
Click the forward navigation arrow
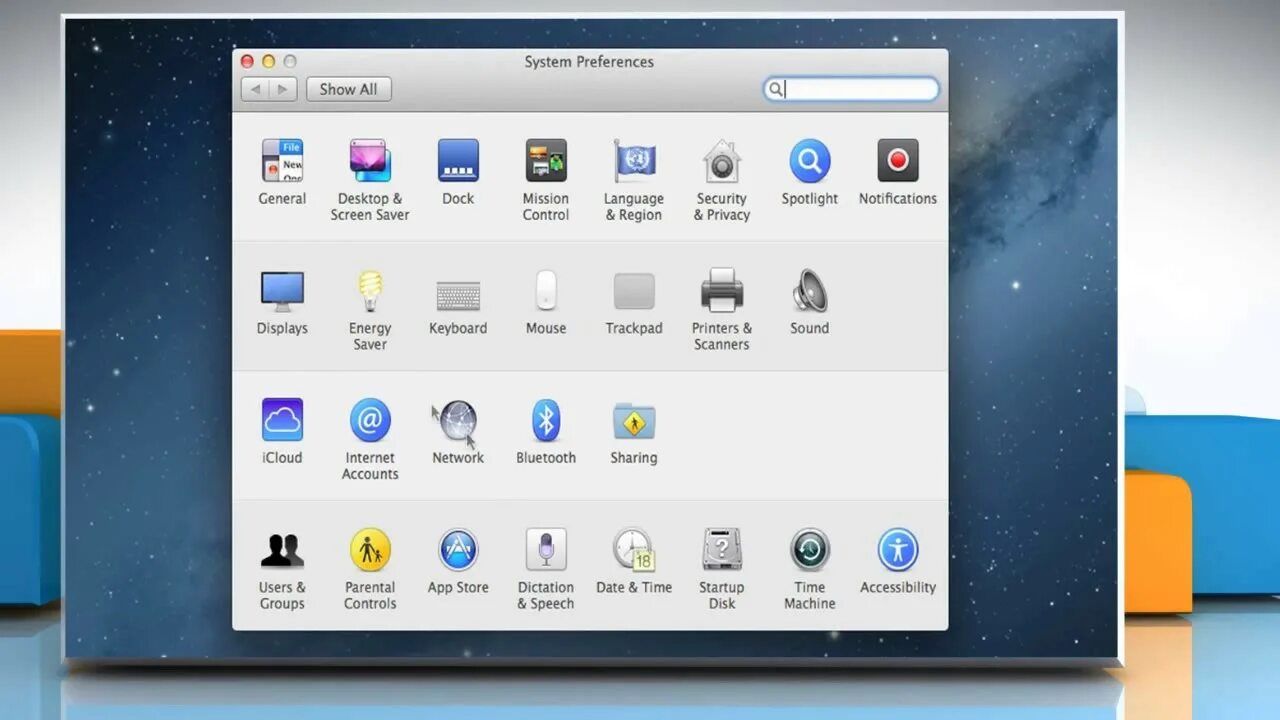click(283, 89)
